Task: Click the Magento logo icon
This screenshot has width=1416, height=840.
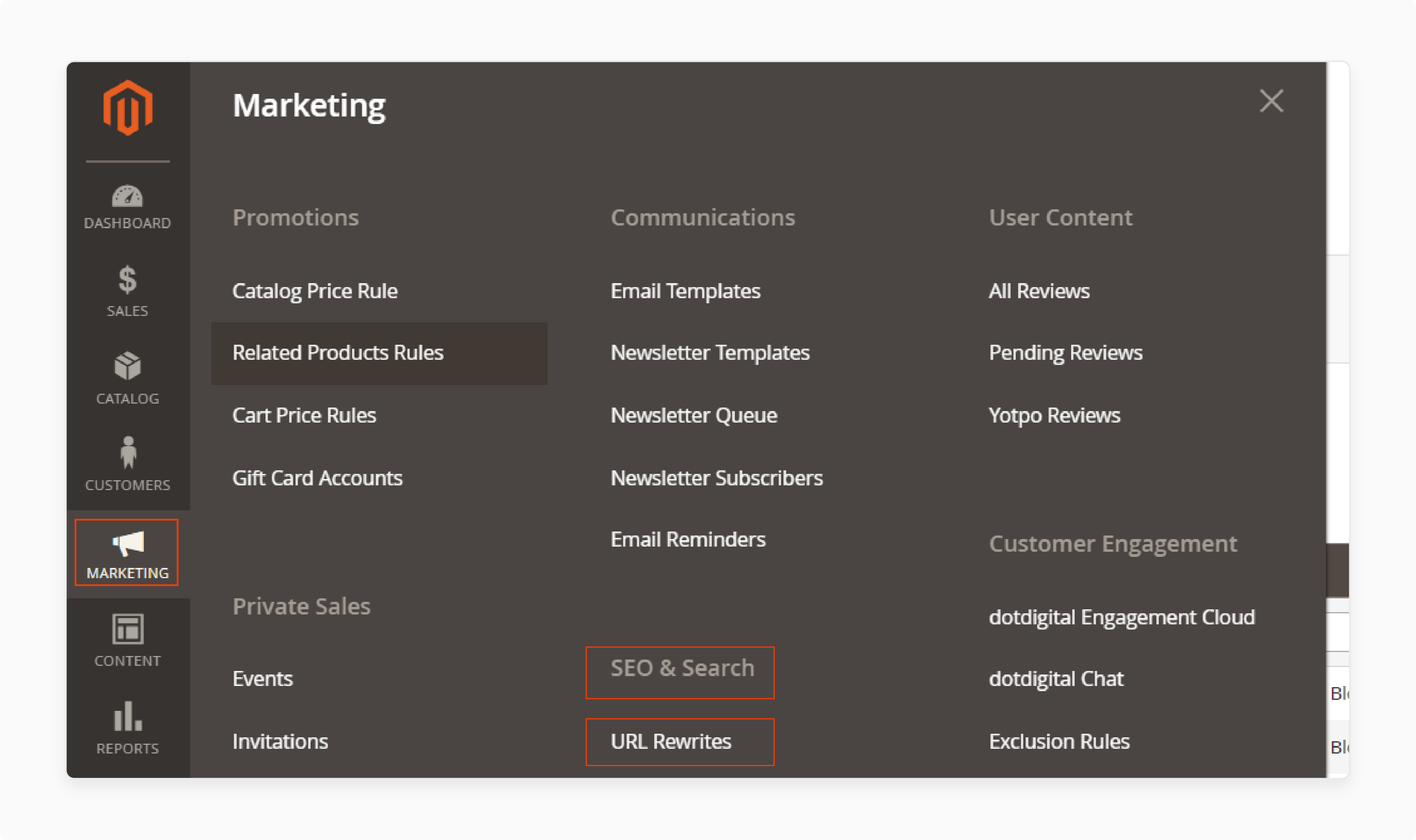Action: 128,107
